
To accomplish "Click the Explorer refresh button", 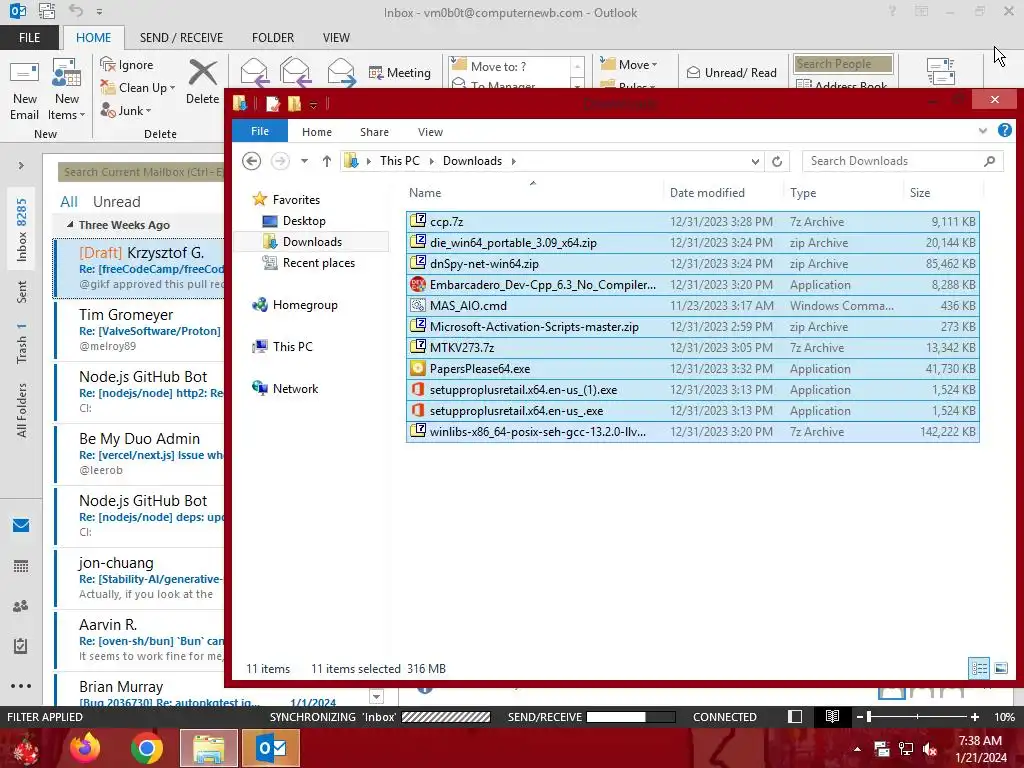I will pos(776,161).
